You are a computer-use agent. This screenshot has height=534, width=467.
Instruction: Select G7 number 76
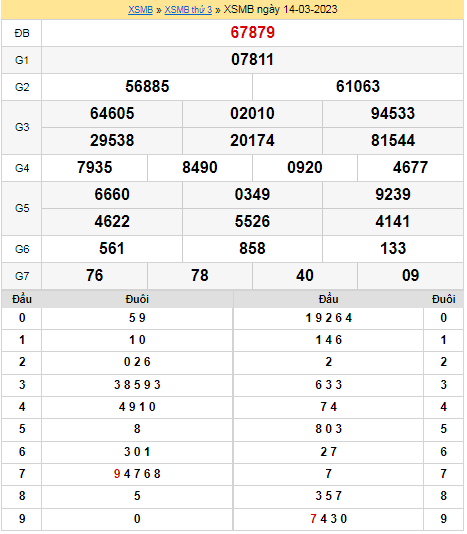click(95, 276)
